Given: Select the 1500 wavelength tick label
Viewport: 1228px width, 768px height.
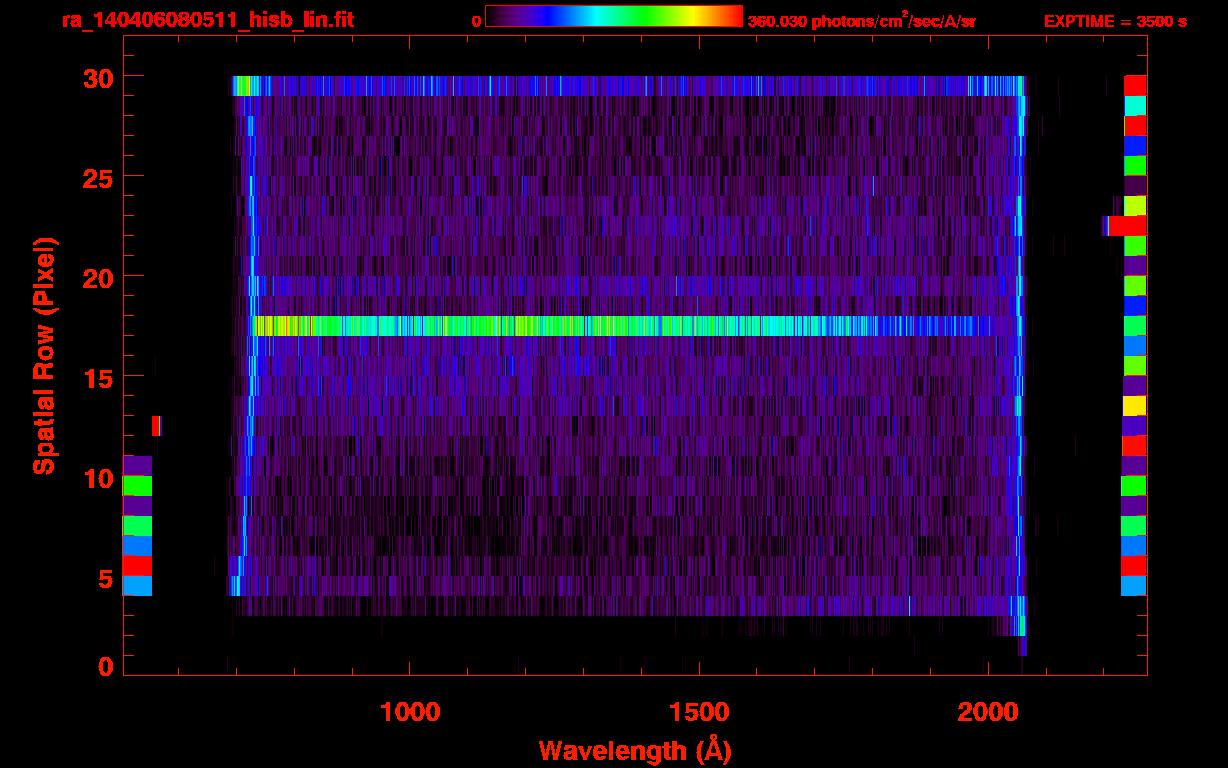Looking at the screenshot, I should (x=699, y=711).
